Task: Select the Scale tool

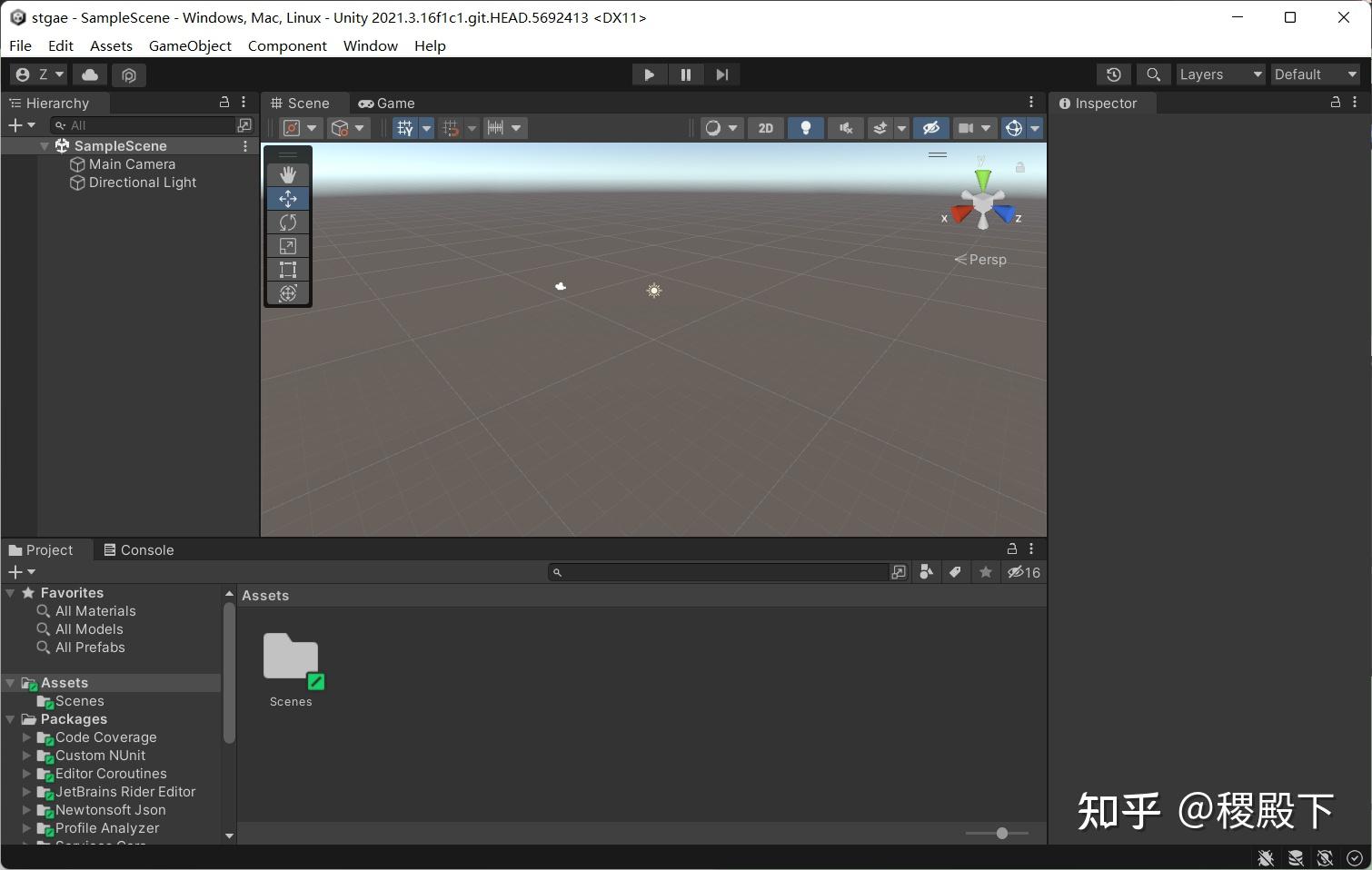Action: pos(288,245)
